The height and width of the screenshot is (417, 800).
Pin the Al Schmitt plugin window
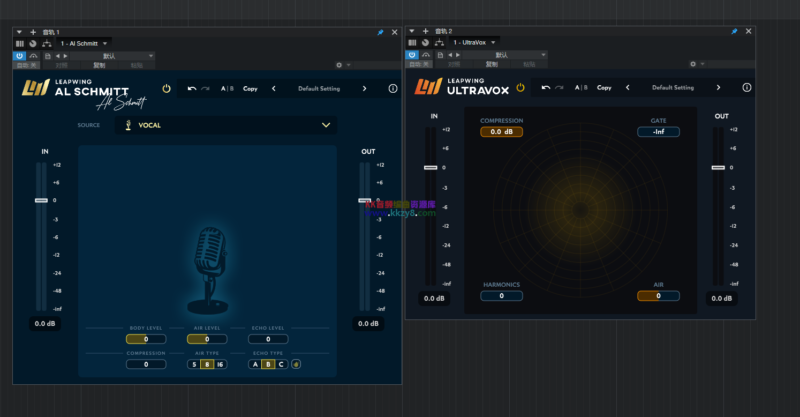(x=380, y=32)
